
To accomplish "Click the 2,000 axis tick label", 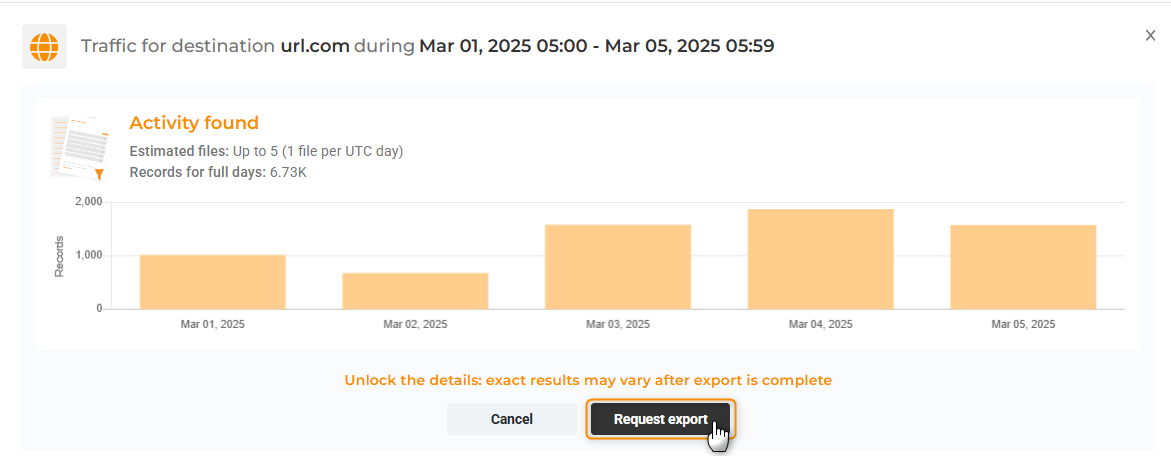I will click(x=88, y=202).
